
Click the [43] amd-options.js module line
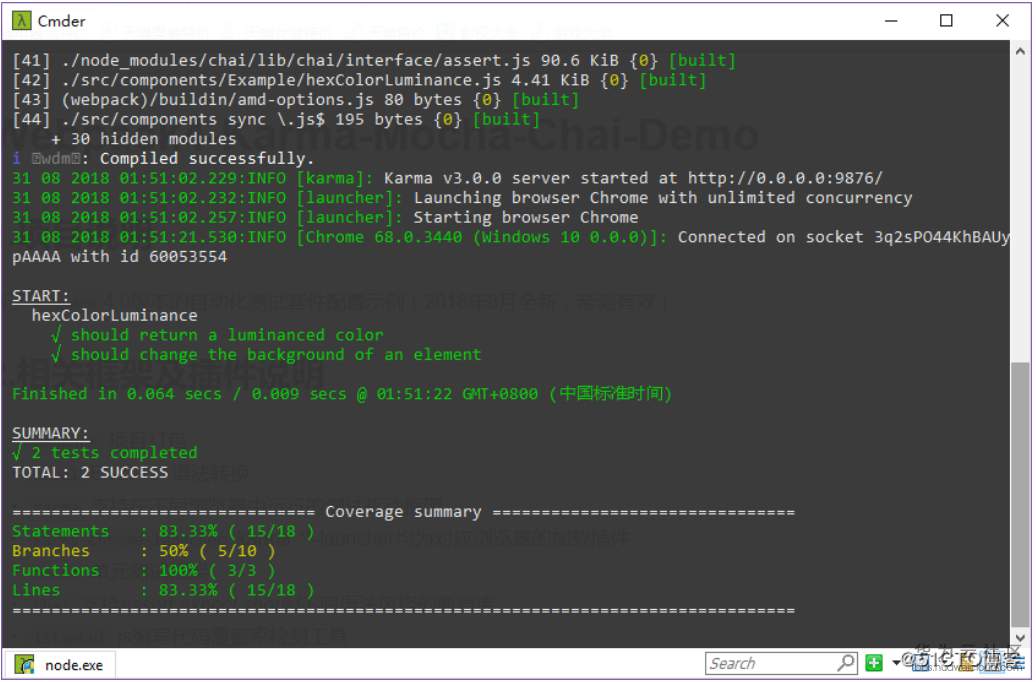(295, 100)
